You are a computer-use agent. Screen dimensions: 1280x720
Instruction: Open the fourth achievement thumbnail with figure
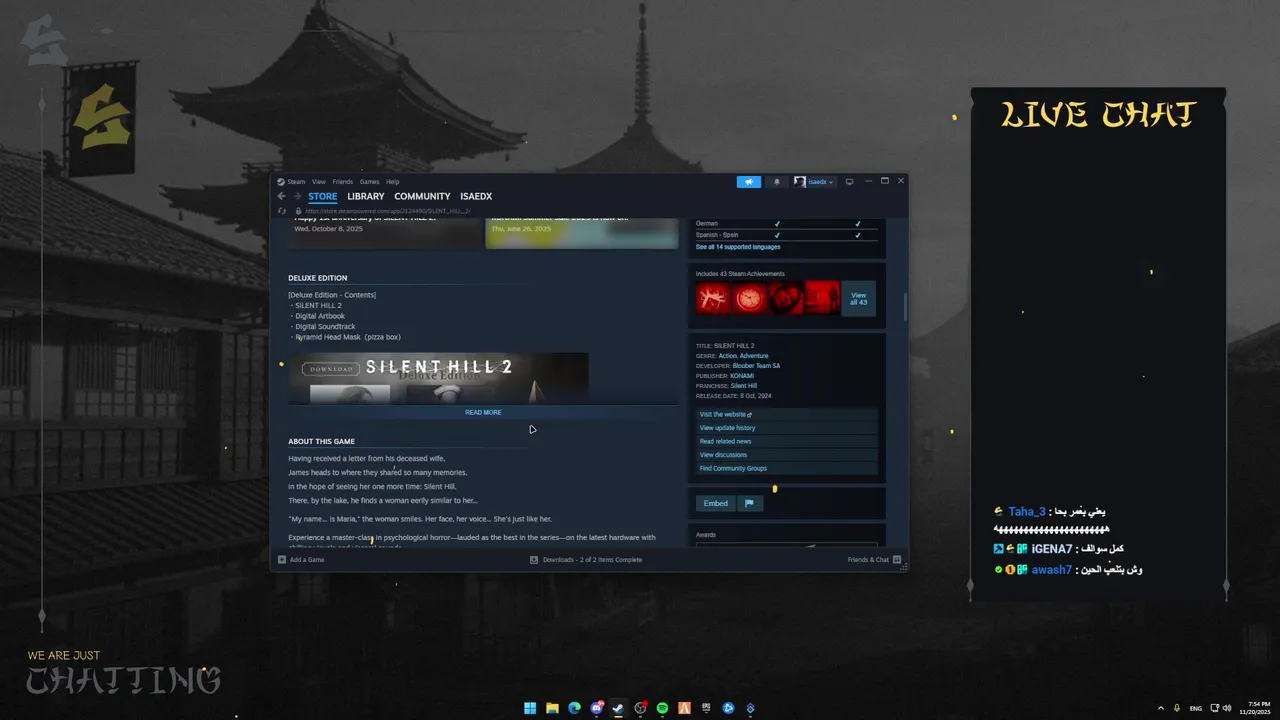[822, 298]
